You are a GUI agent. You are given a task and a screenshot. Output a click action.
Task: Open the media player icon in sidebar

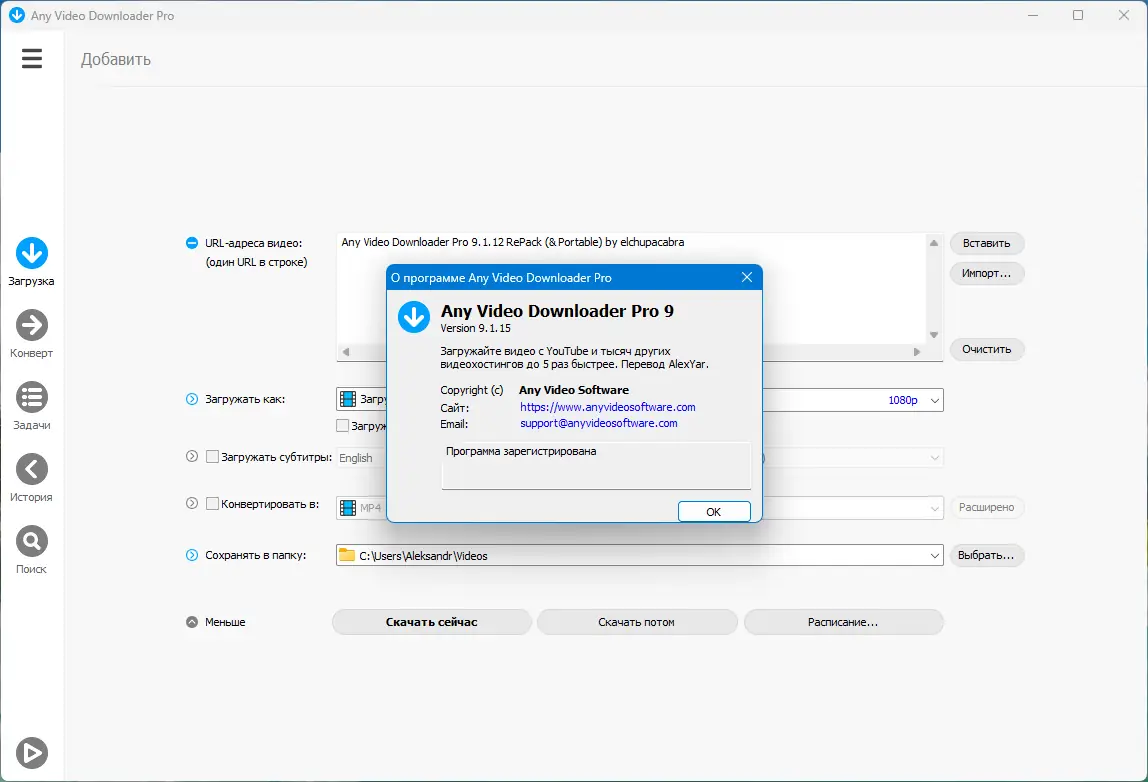[x=31, y=753]
